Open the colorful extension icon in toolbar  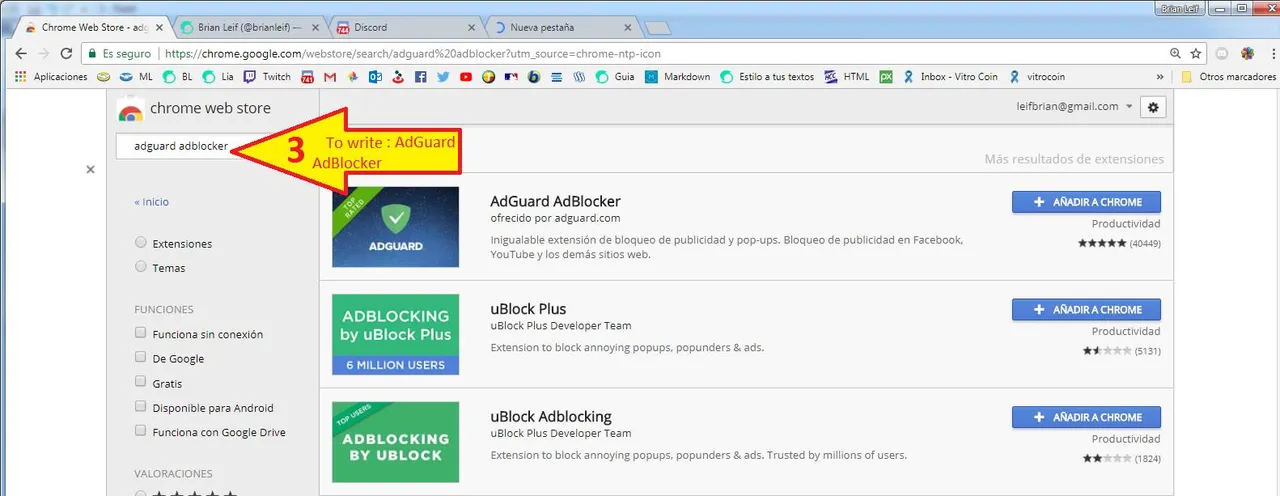[x=1247, y=53]
